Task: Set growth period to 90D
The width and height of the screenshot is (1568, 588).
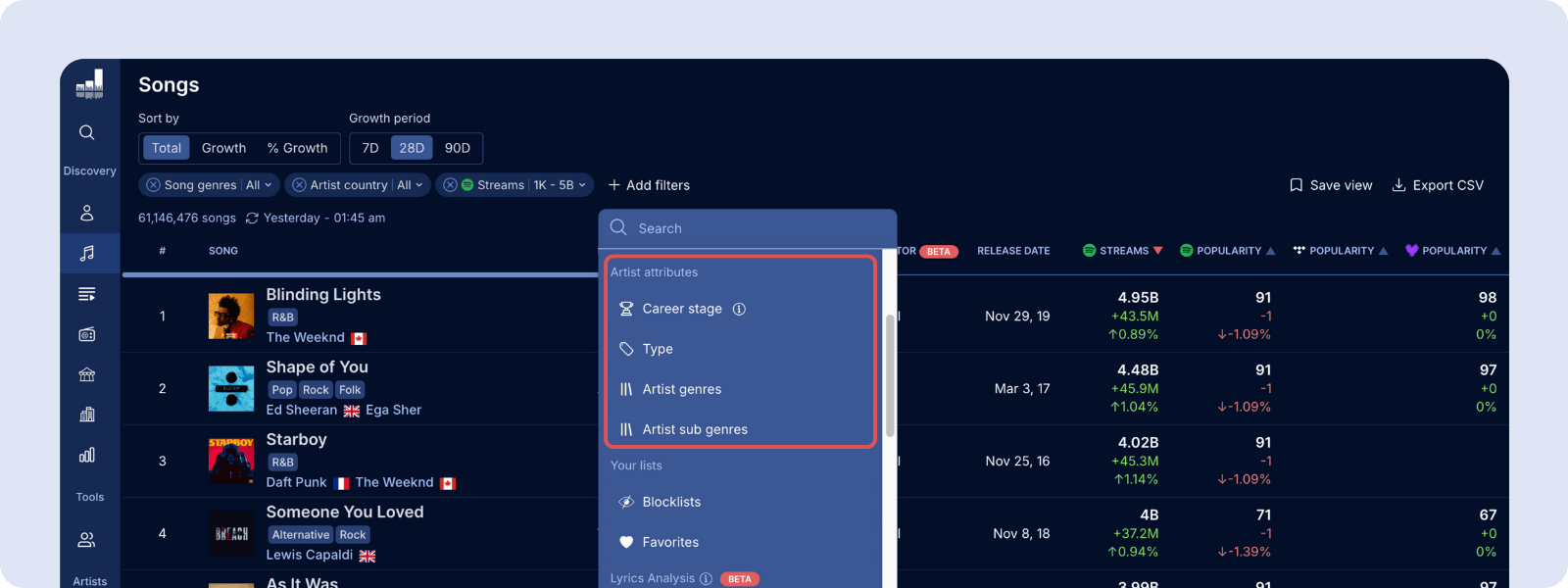Action: click(458, 148)
